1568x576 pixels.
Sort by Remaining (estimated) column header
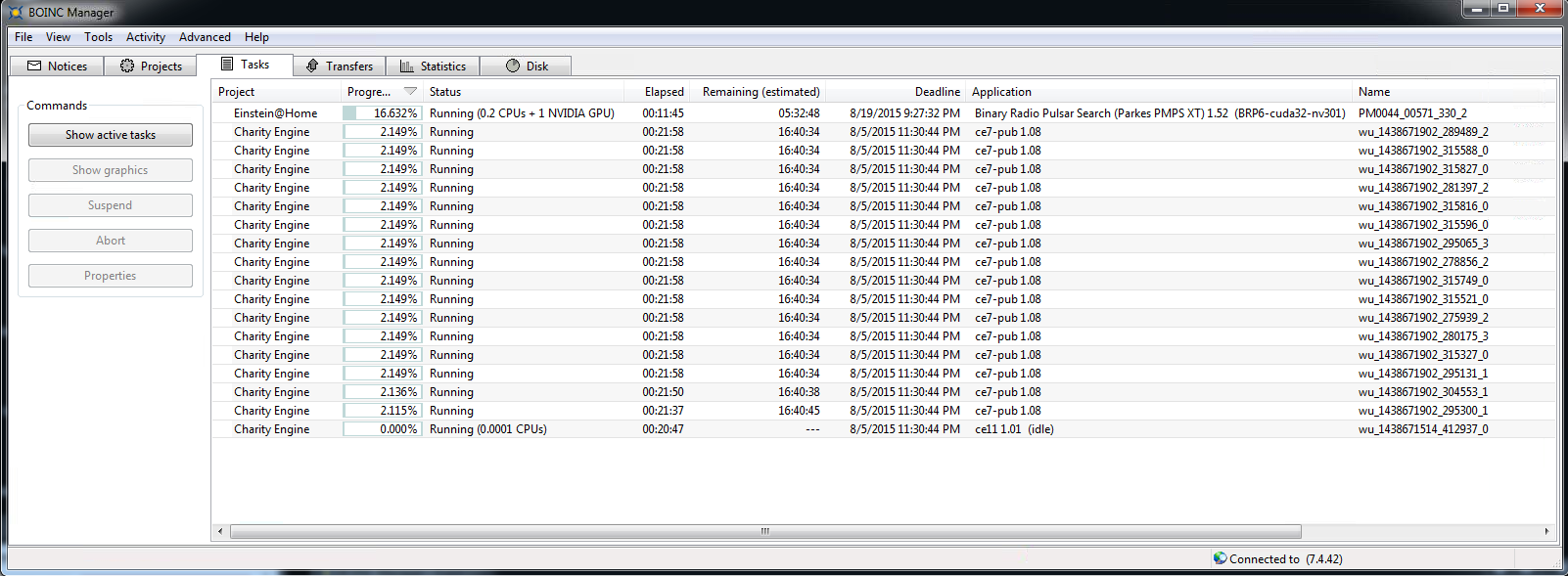pyautogui.click(x=757, y=91)
